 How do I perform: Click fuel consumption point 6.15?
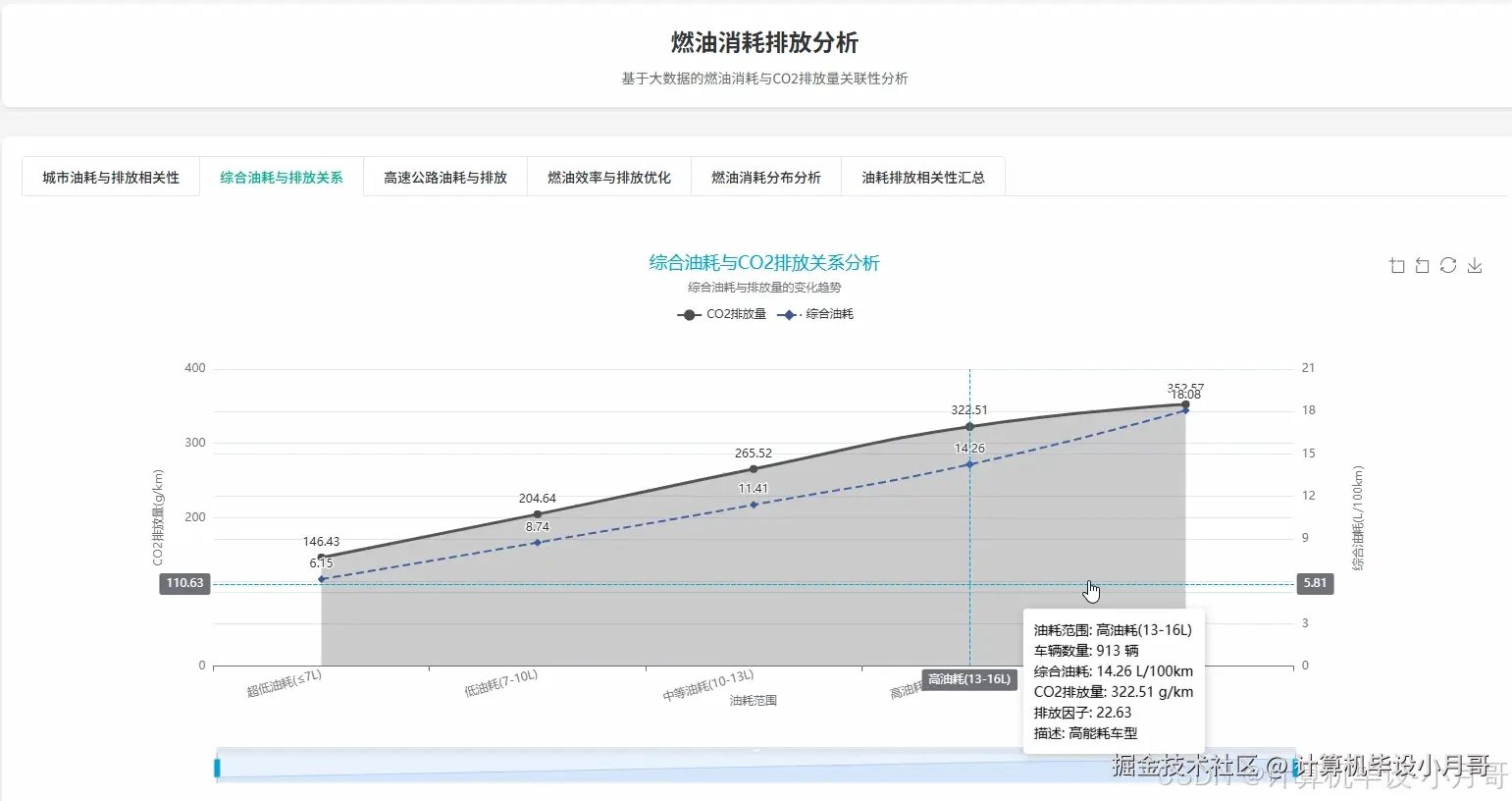[x=321, y=579]
